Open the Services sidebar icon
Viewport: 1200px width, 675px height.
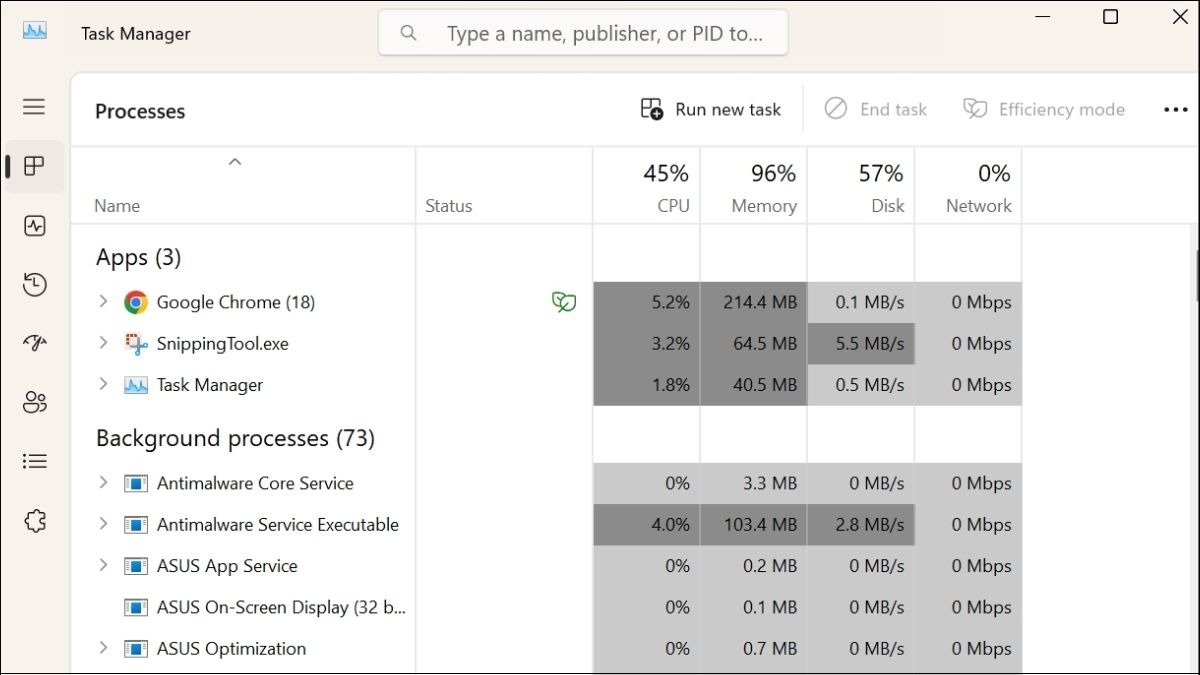[35, 520]
